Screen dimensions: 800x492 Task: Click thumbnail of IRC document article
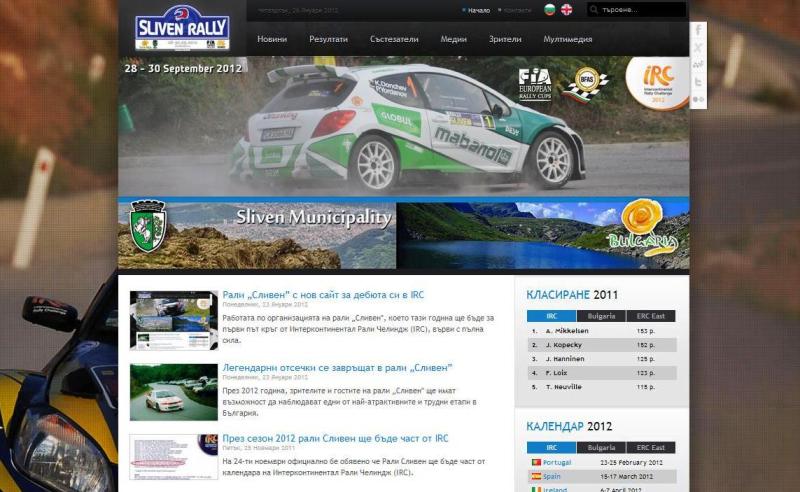(173, 457)
